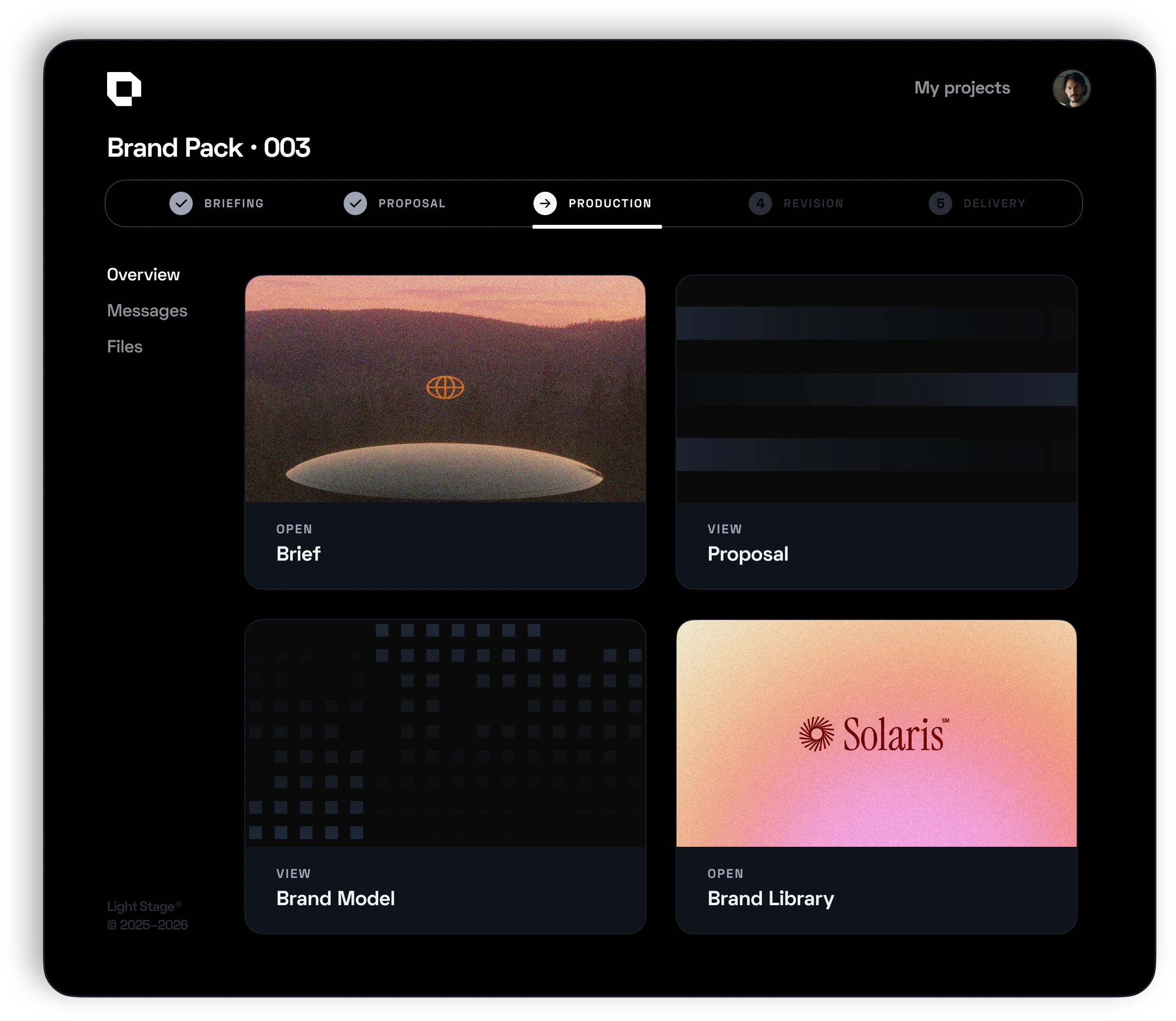1176x1021 pixels.
Task: Open Files in the sidebar
Action: (x=125, y=346)
